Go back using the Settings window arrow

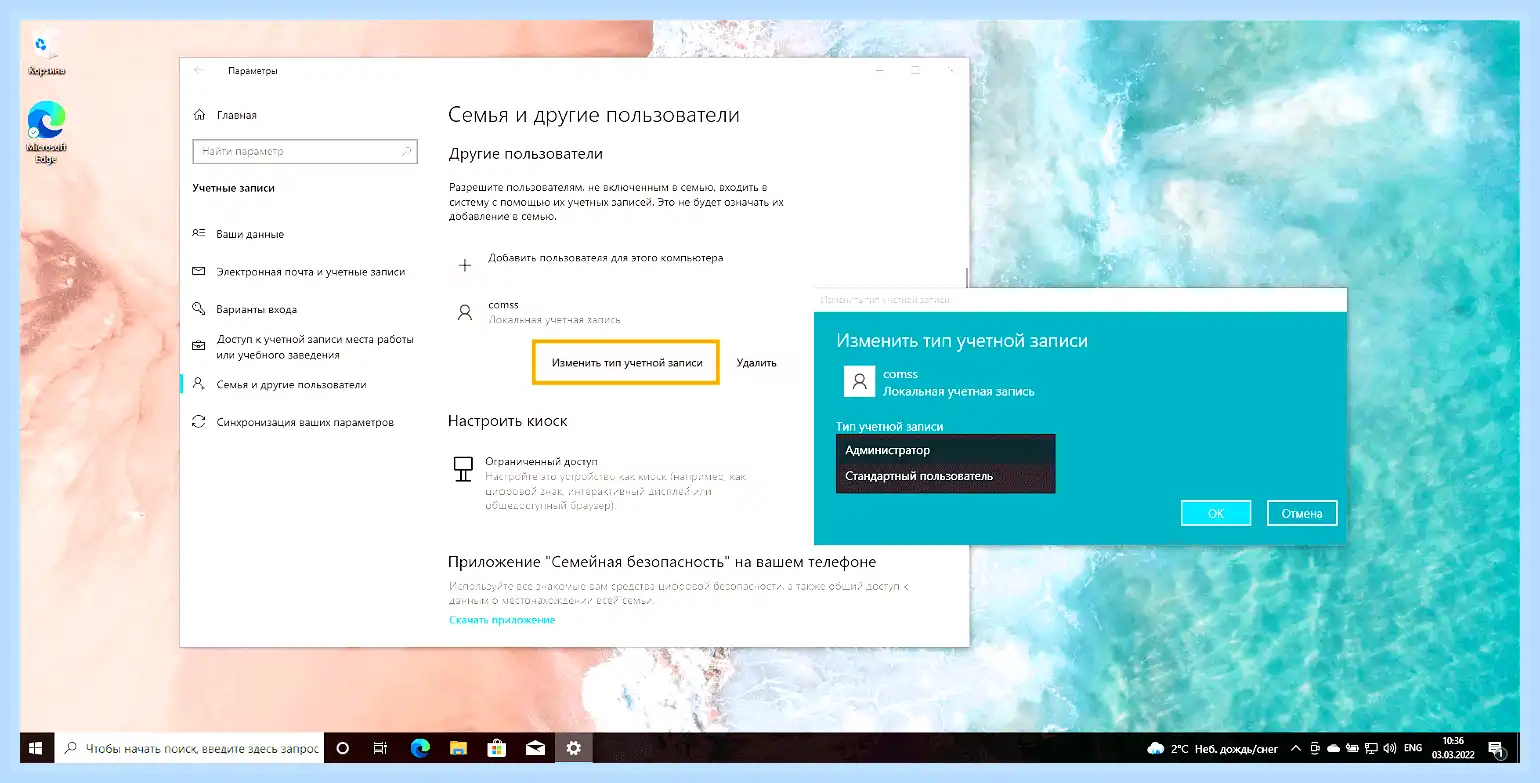point(199,70)
